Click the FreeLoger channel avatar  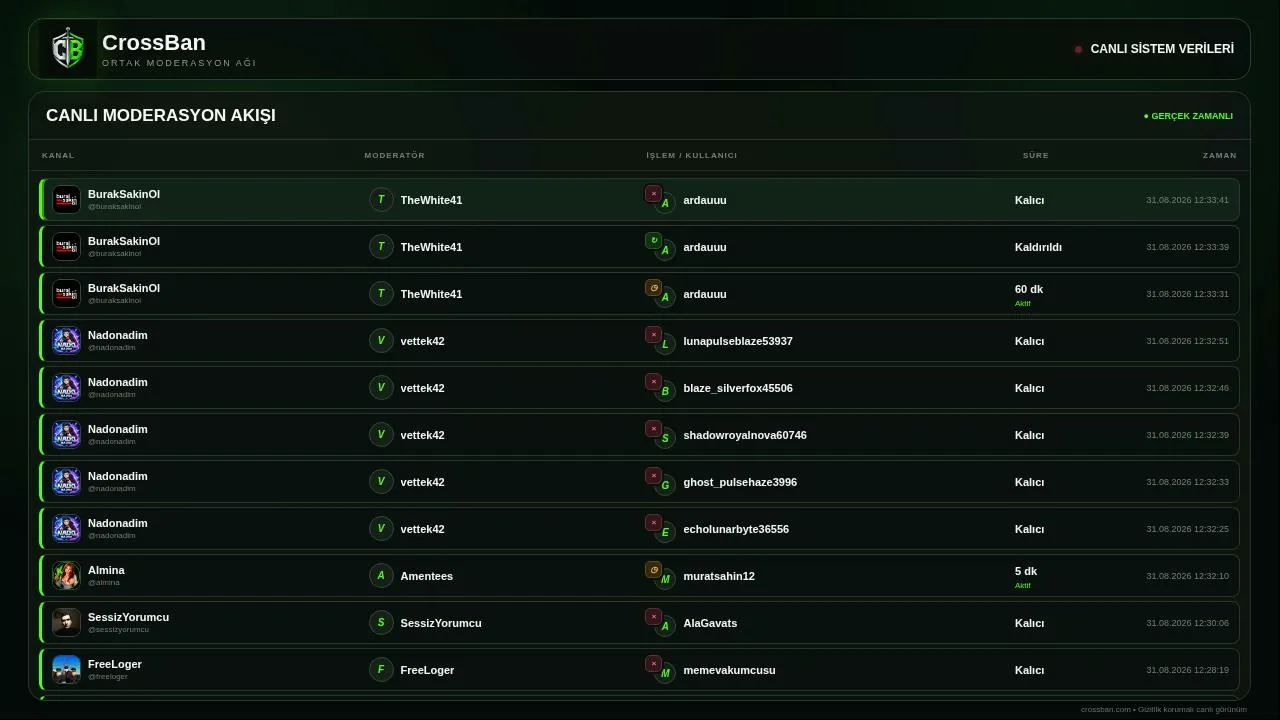pyautogui.click(x=66, y=670)
